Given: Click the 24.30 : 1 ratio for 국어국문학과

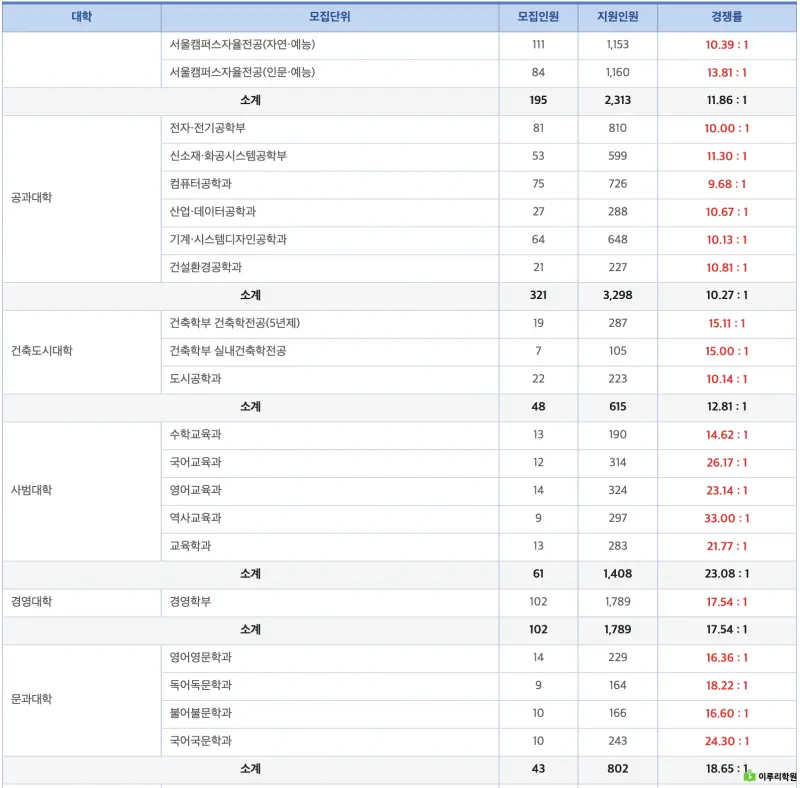Looking at the screenshot, I should tap(727, 741).
